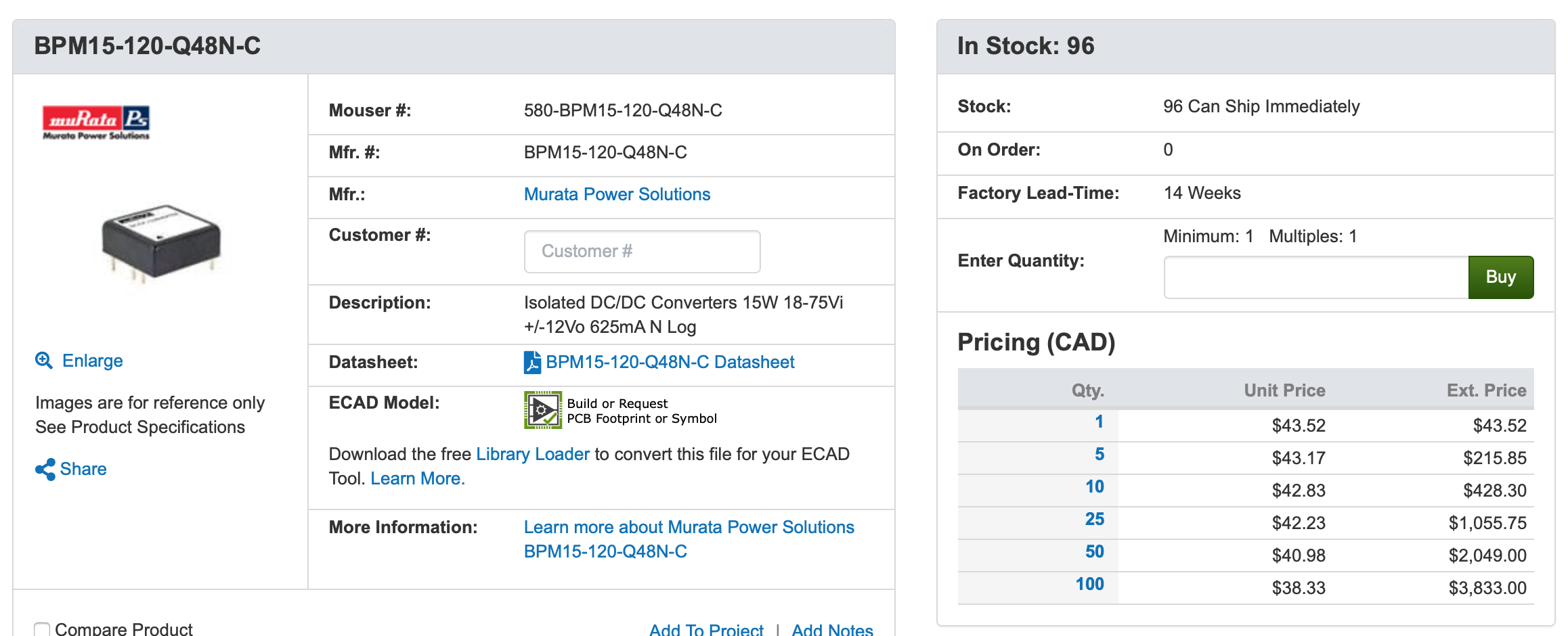Viewport: 1568px width, 636px height.
Task: Select quantity 50 price break
Action: pyautogui.click(x=1095, y=551)
